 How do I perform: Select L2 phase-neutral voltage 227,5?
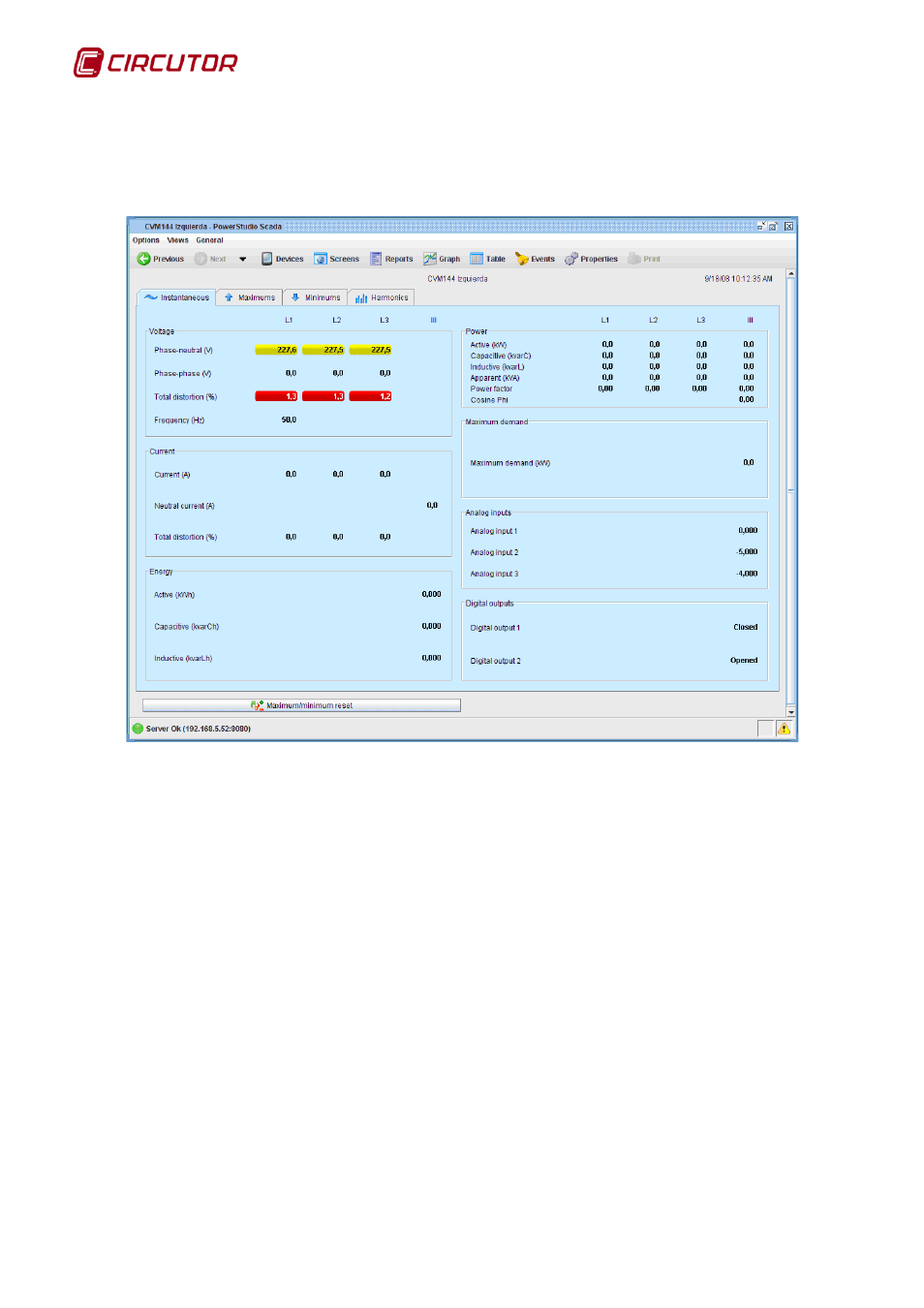coord(323,350)
